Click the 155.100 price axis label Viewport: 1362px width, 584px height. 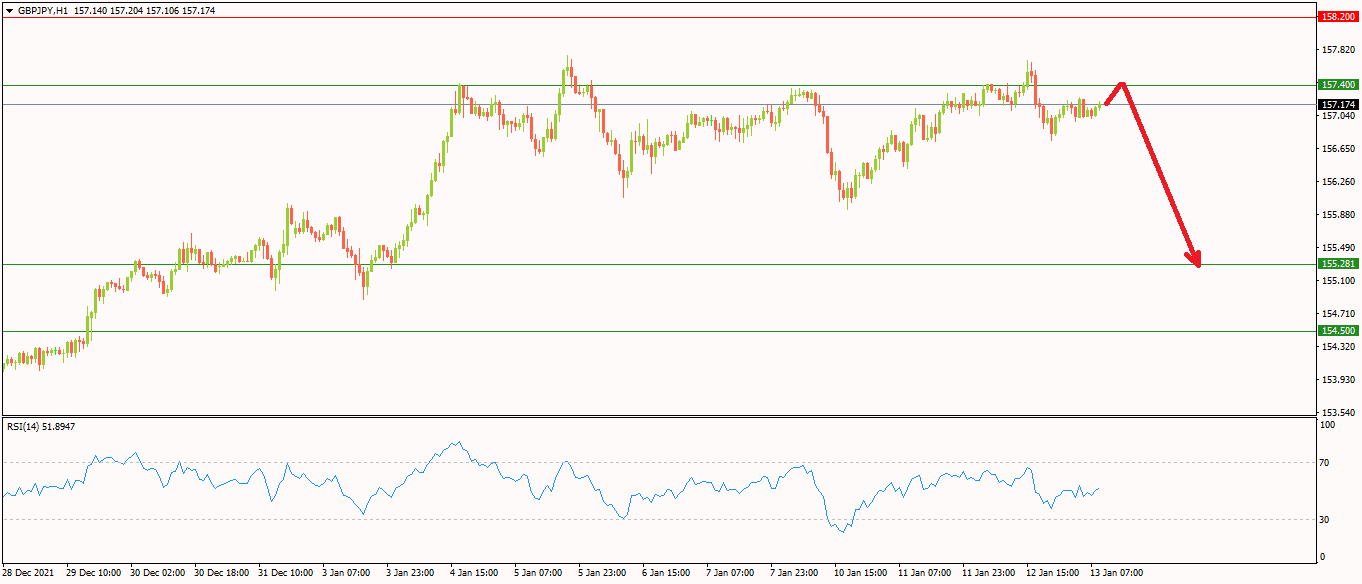[1337, 281]
